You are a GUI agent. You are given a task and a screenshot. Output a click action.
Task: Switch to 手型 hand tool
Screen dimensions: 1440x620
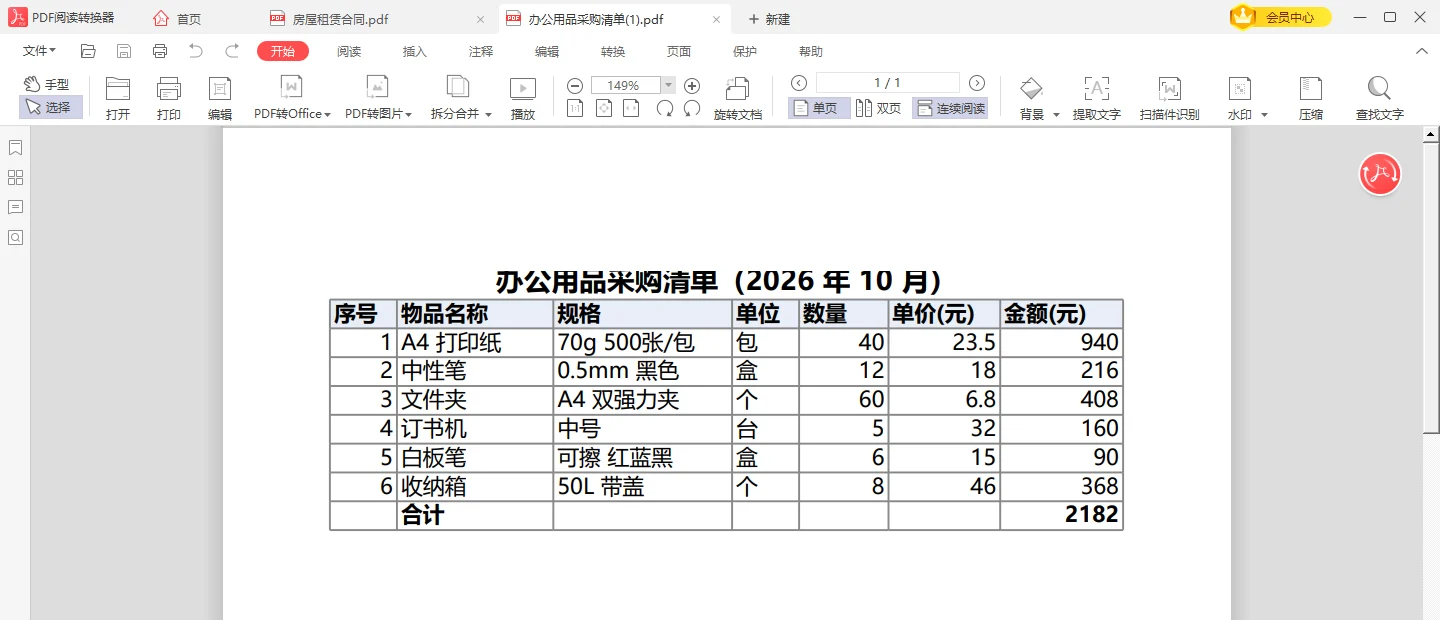click(x=47, y=85)
